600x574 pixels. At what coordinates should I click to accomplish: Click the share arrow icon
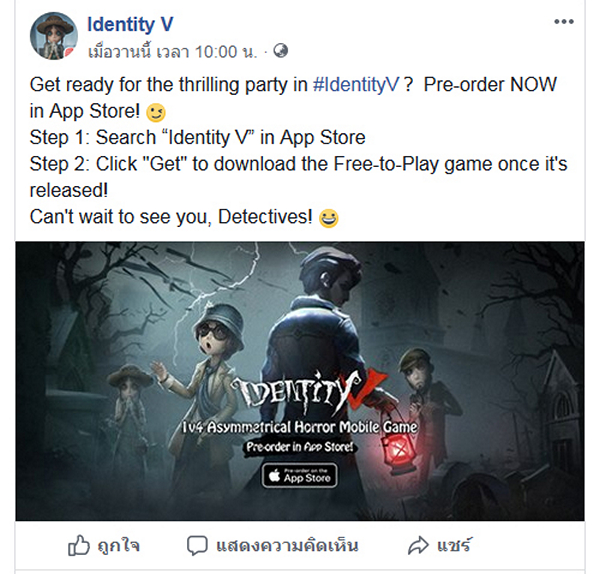click(x=418, y=545)
